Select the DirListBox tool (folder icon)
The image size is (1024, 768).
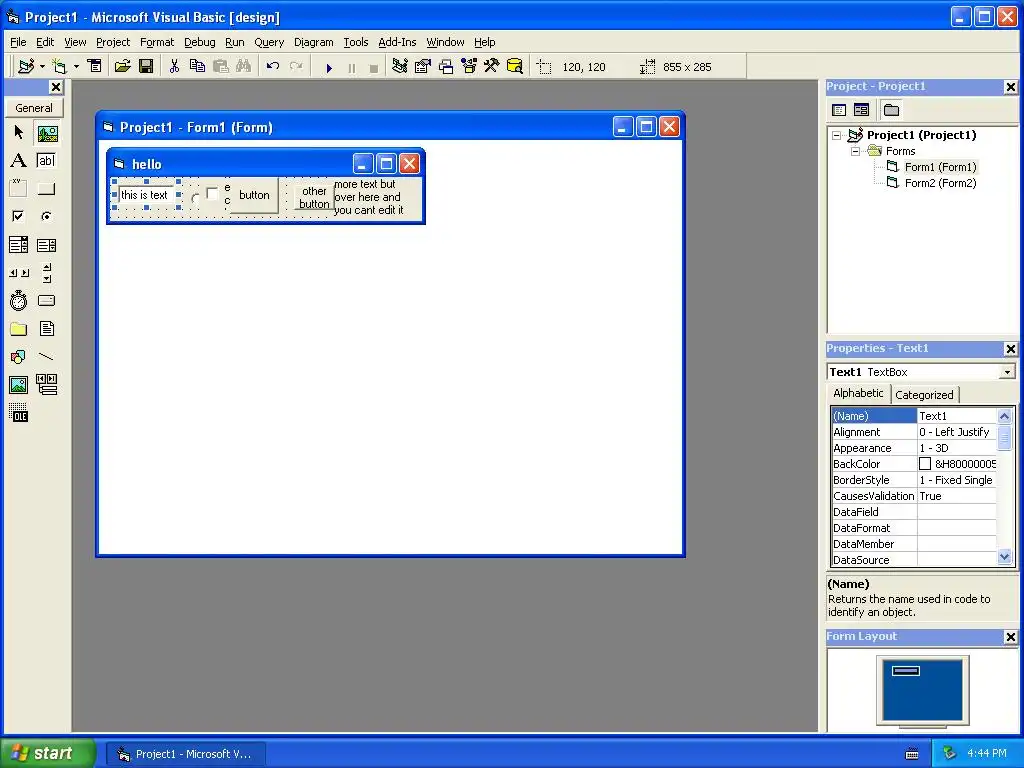tap(18, 329)
